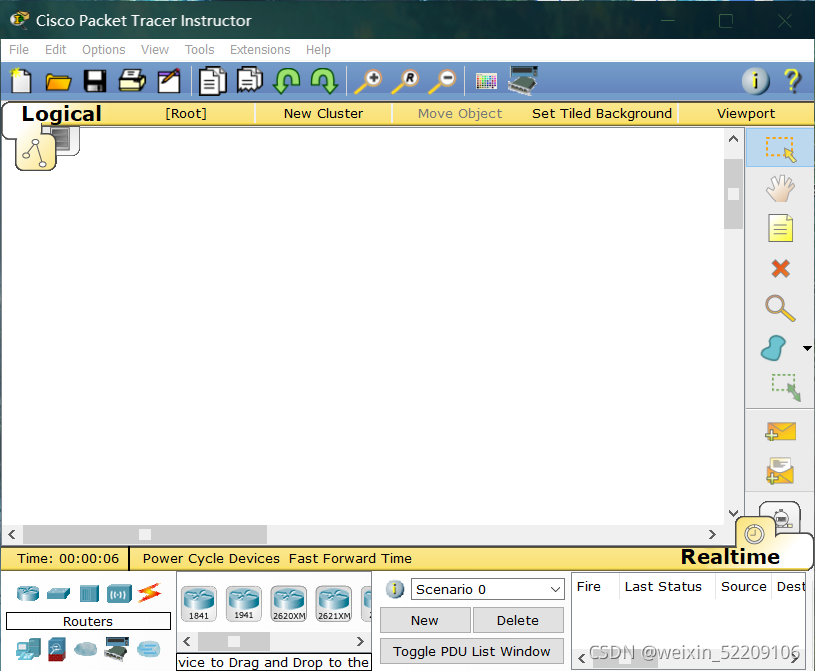Click Power Cycle Devices
Image resolution: width=815 pixels, height=671 pixels.
click(211, 558)
